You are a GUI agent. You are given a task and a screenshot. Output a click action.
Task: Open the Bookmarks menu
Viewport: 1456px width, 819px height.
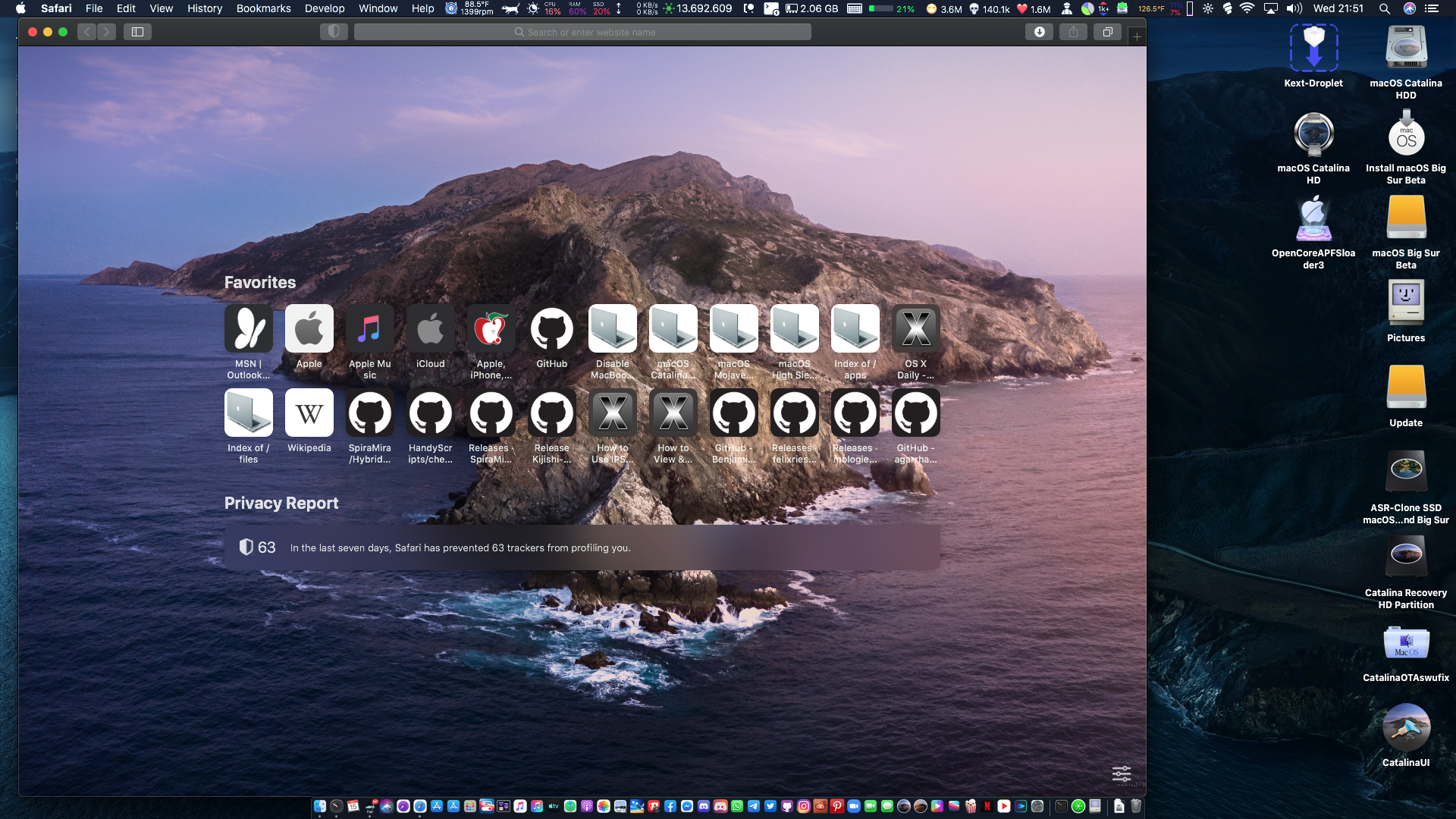tap(263, 8)
